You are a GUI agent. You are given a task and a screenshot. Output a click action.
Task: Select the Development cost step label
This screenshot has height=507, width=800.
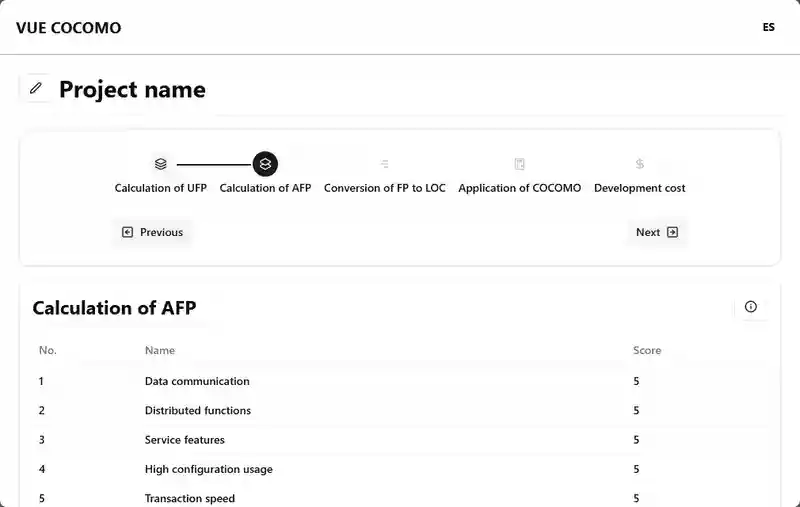639,188
